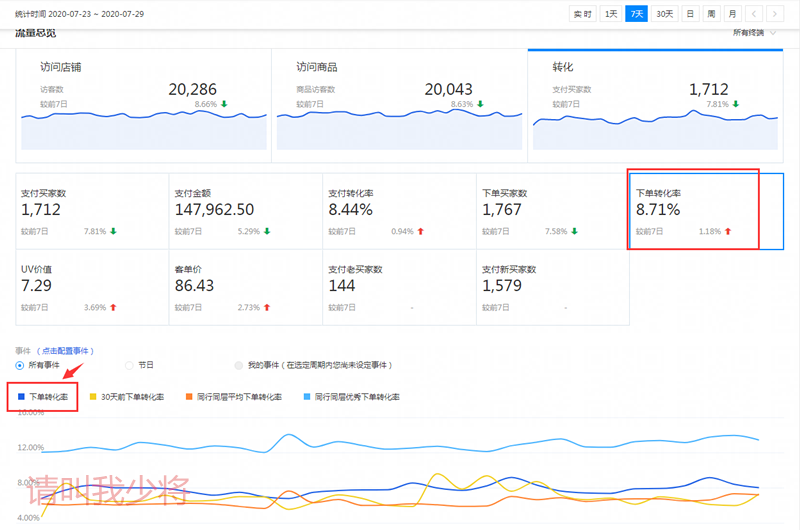Viewport: 800px width, 530px height.
Task: Open the 访问店铺 tab card
Action: (143, 105)
